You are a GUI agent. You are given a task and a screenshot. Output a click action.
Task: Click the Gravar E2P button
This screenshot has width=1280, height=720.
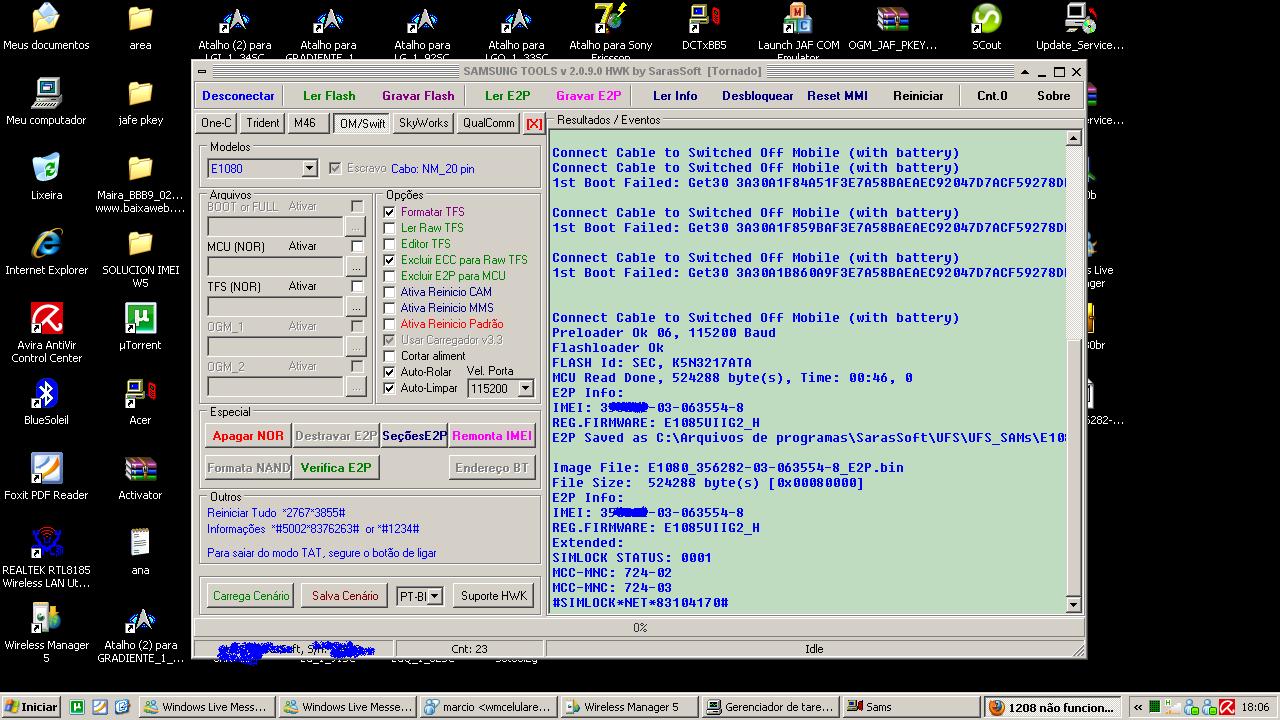(x=588, y=96)
